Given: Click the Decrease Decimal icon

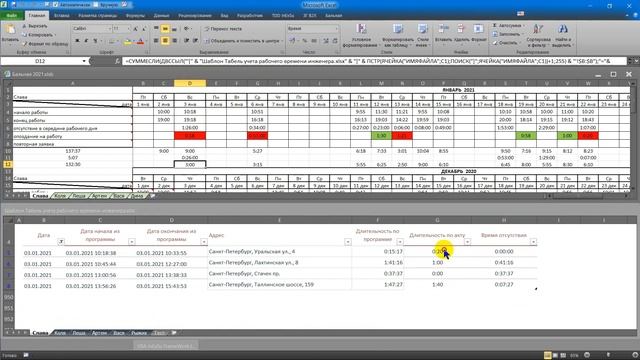Looking at the screenshot, I should (335, 41).
